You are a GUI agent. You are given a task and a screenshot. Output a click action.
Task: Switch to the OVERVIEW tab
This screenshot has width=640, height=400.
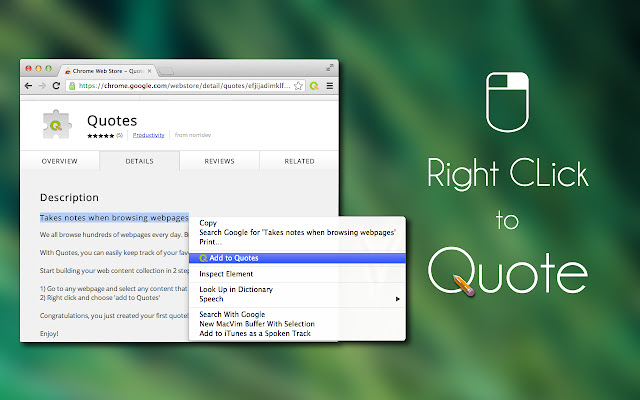(60, 161)
